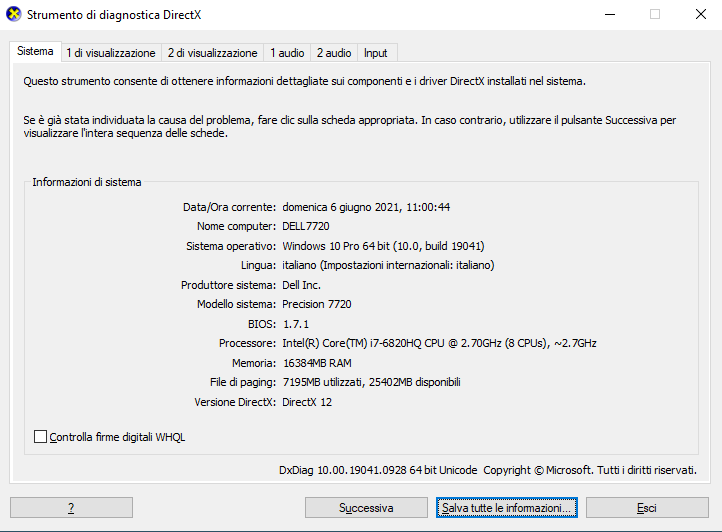Screen dimensions: 722x532
Task: Click the Processore label
Action: pyautogui.click(x=247, y=343)
